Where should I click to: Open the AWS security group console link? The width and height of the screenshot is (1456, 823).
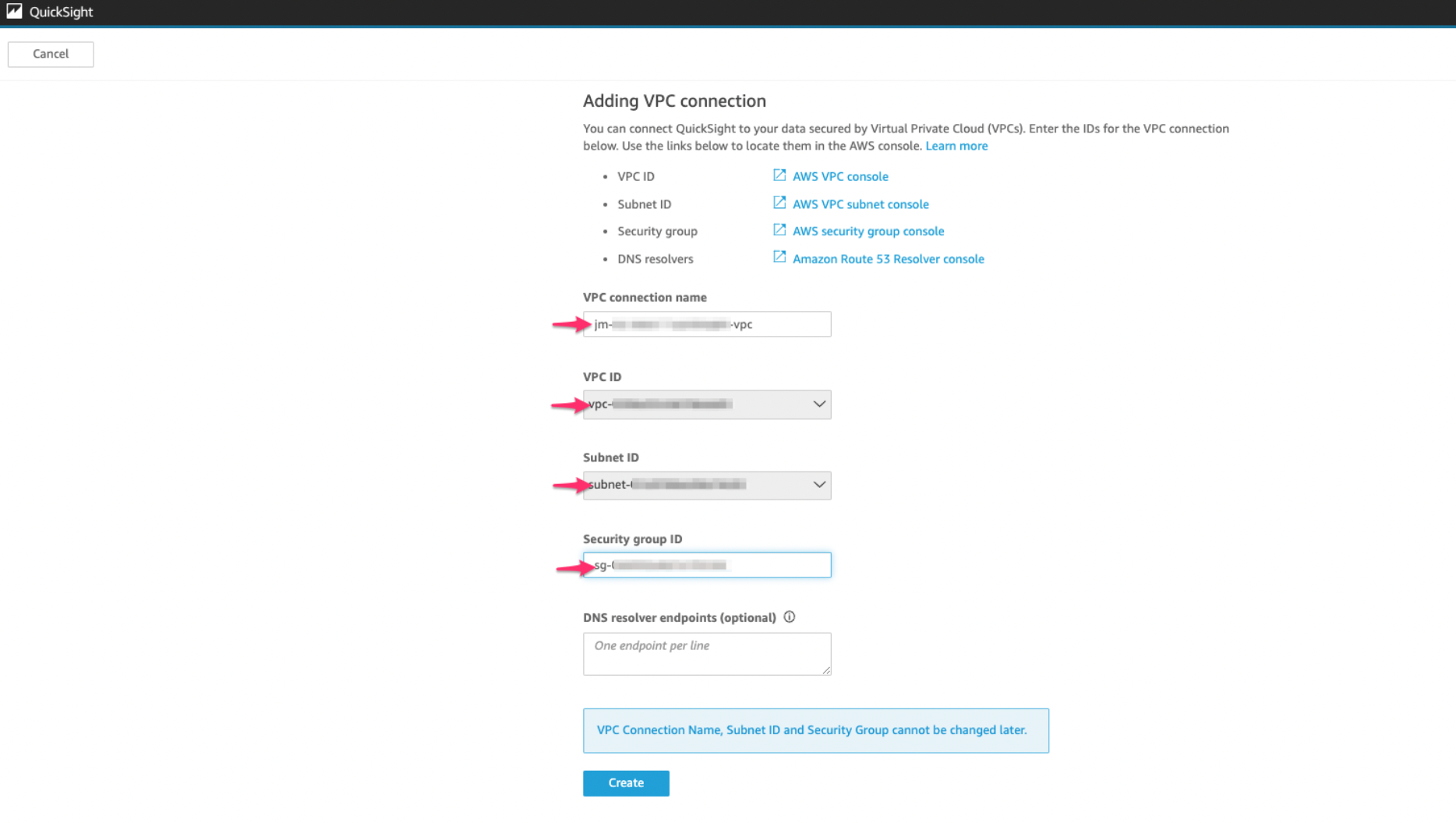[x=868, y=231]
